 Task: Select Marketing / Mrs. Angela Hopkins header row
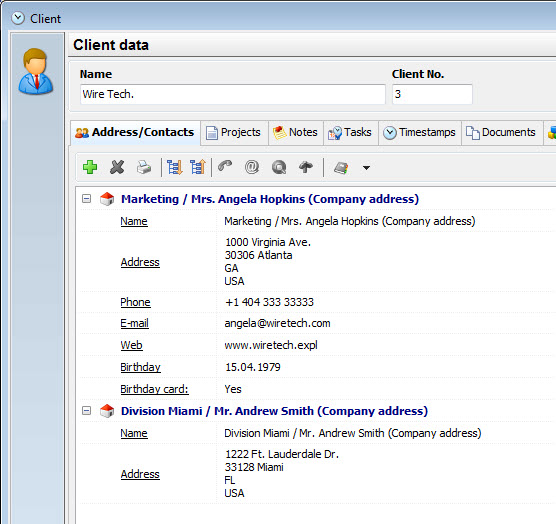point(270,199)
